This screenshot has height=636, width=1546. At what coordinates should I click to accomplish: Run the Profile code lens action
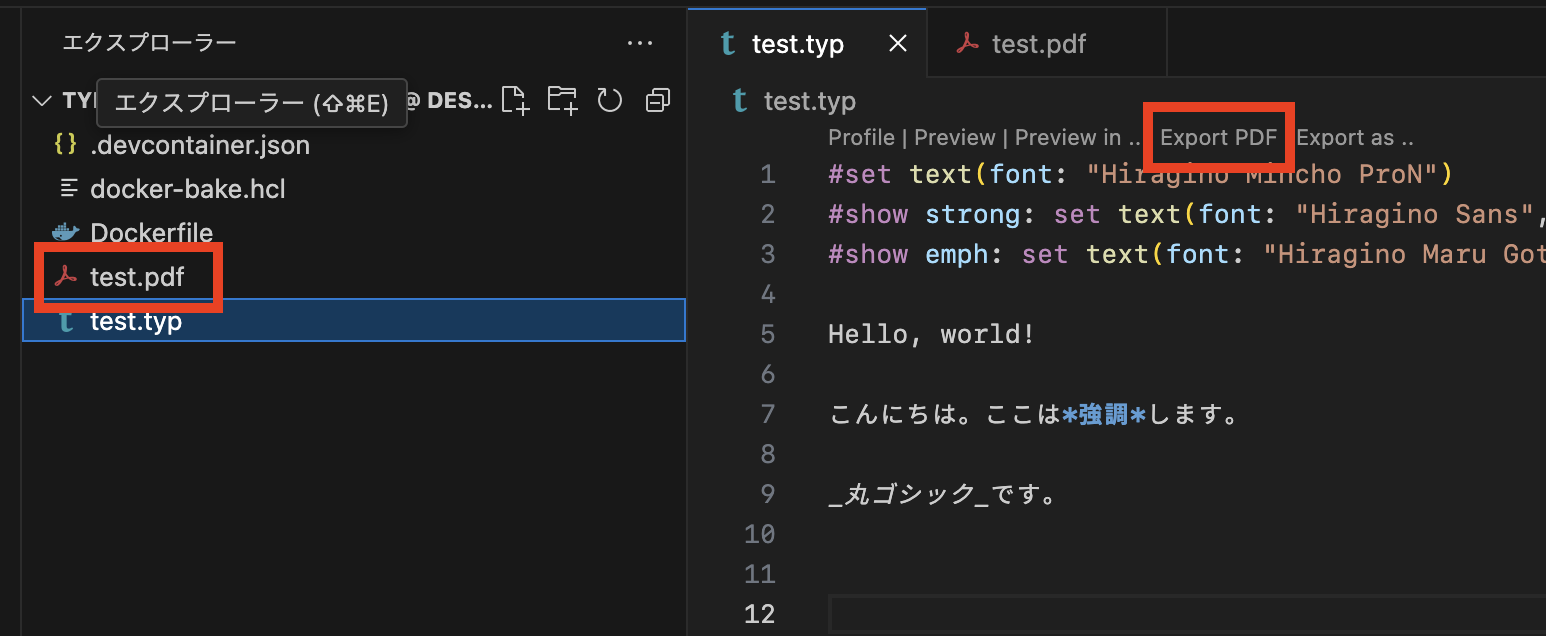861,137
